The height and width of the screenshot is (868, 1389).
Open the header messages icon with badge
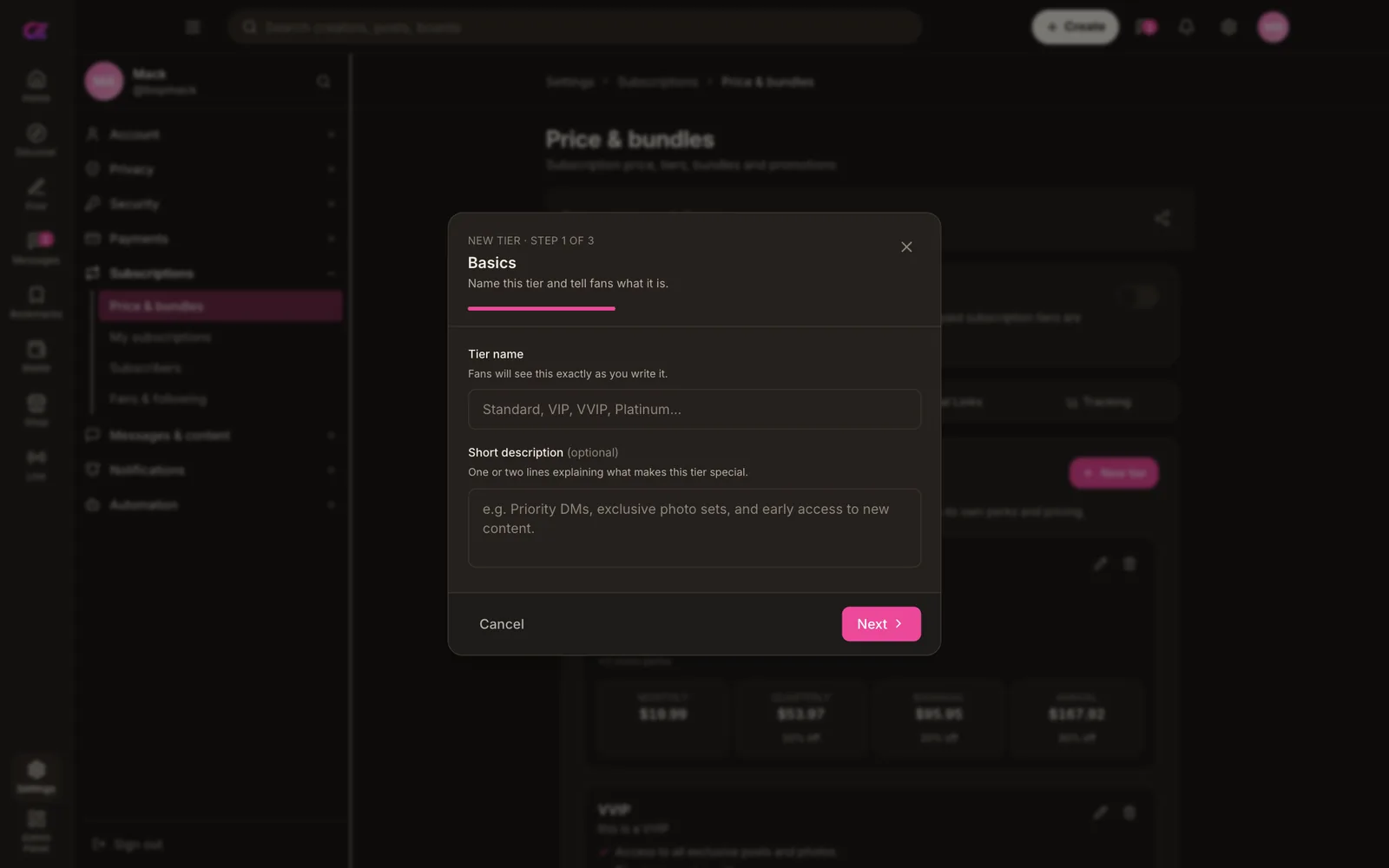pyautogui.click(x=1146, y=27)
